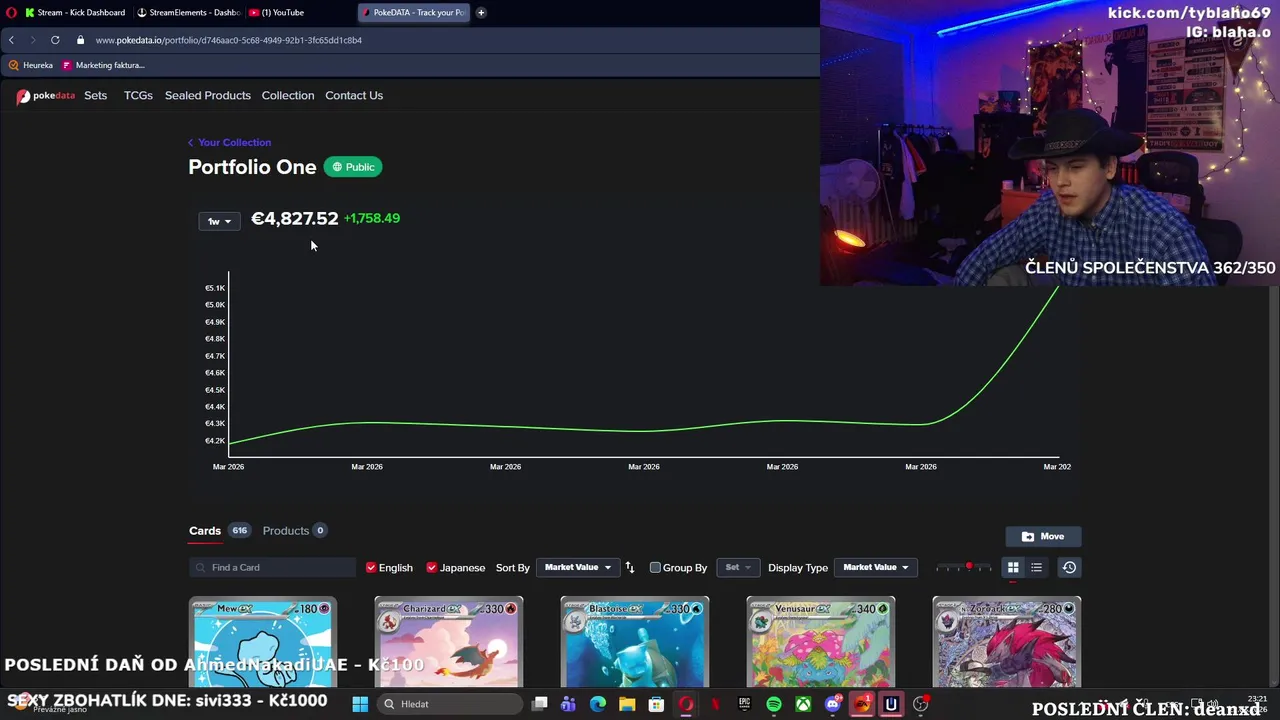The width and height of the screenshot is (1280, 720).
Task: Open Microsoft Store from the taskbar
Action: tap(656, 704)
